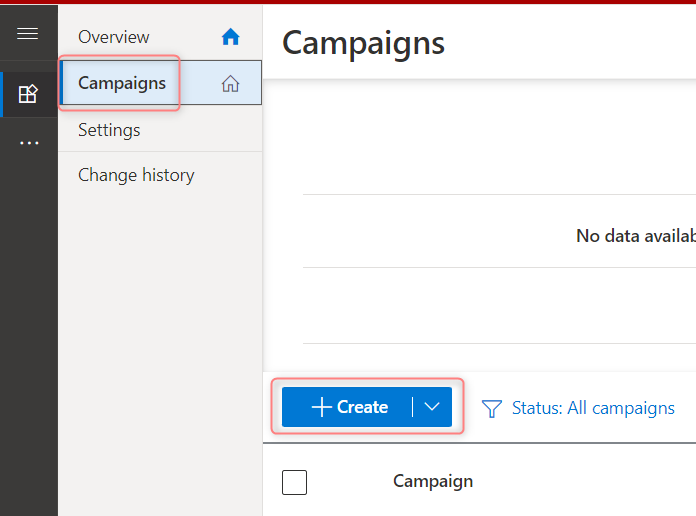Click the No data available message
696x516 pixels.
coord(635,236)
